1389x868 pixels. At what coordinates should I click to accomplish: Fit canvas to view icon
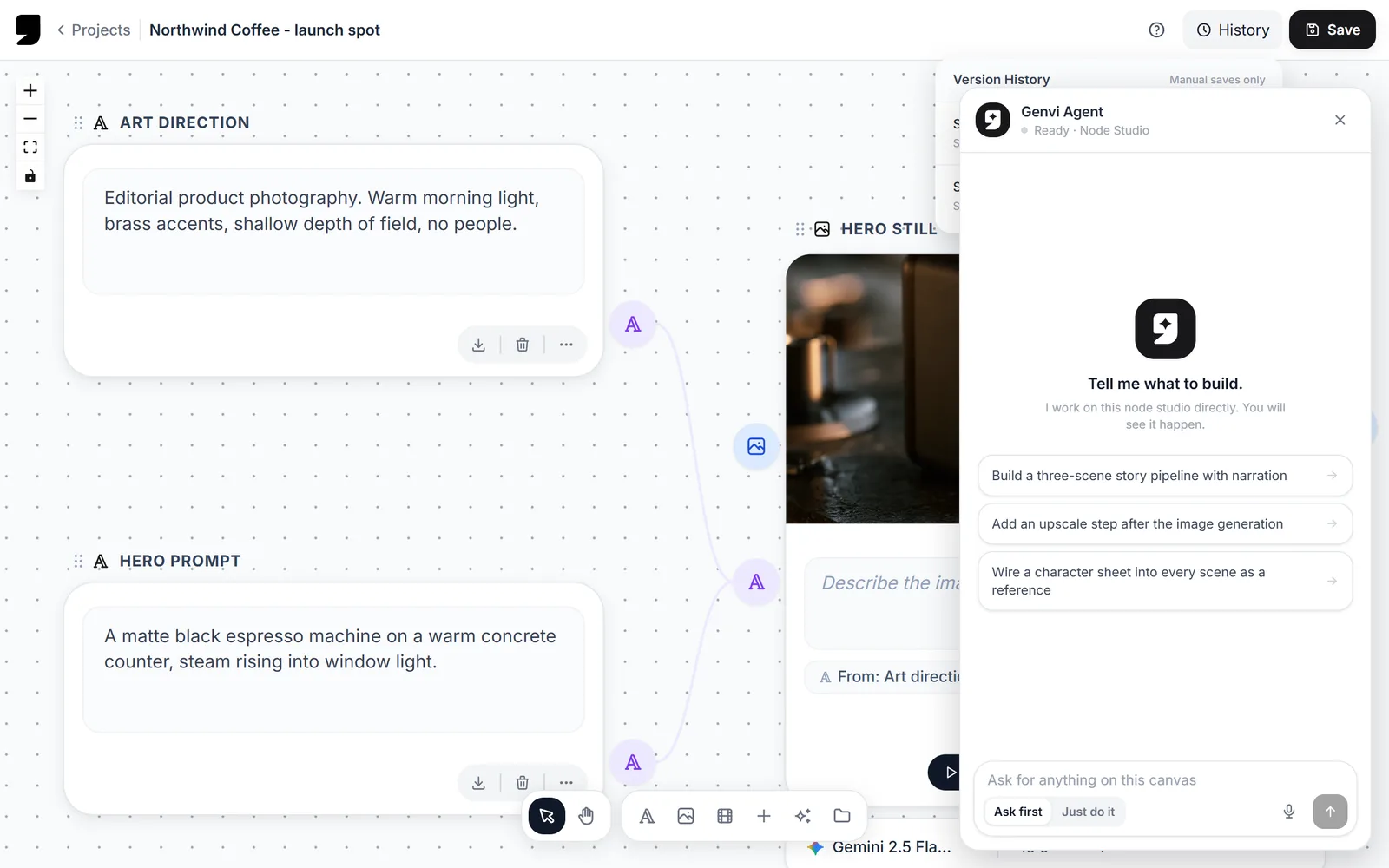(x=30, y=148)
